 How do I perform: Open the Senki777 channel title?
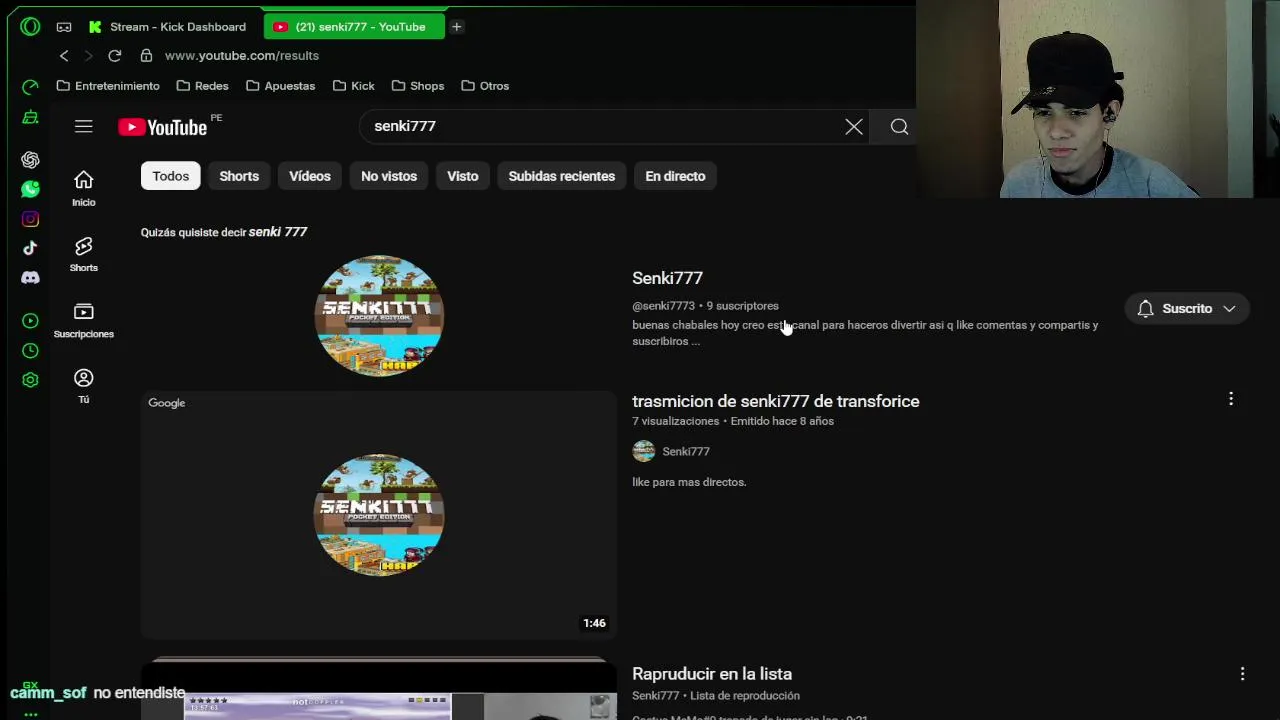tap(667, 278)
